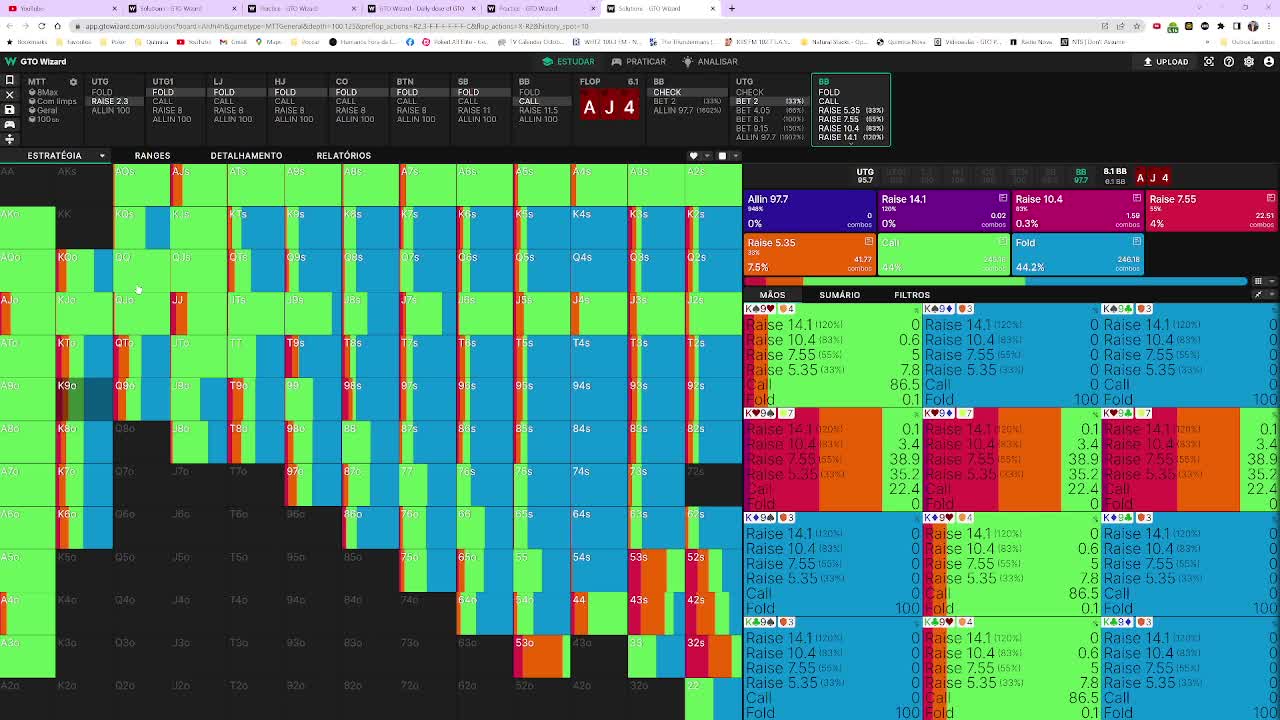This screenshot has height=720, width=1280.
Task: Click the pin/expand icon in hands panel
Action: tap(1258, 295)
